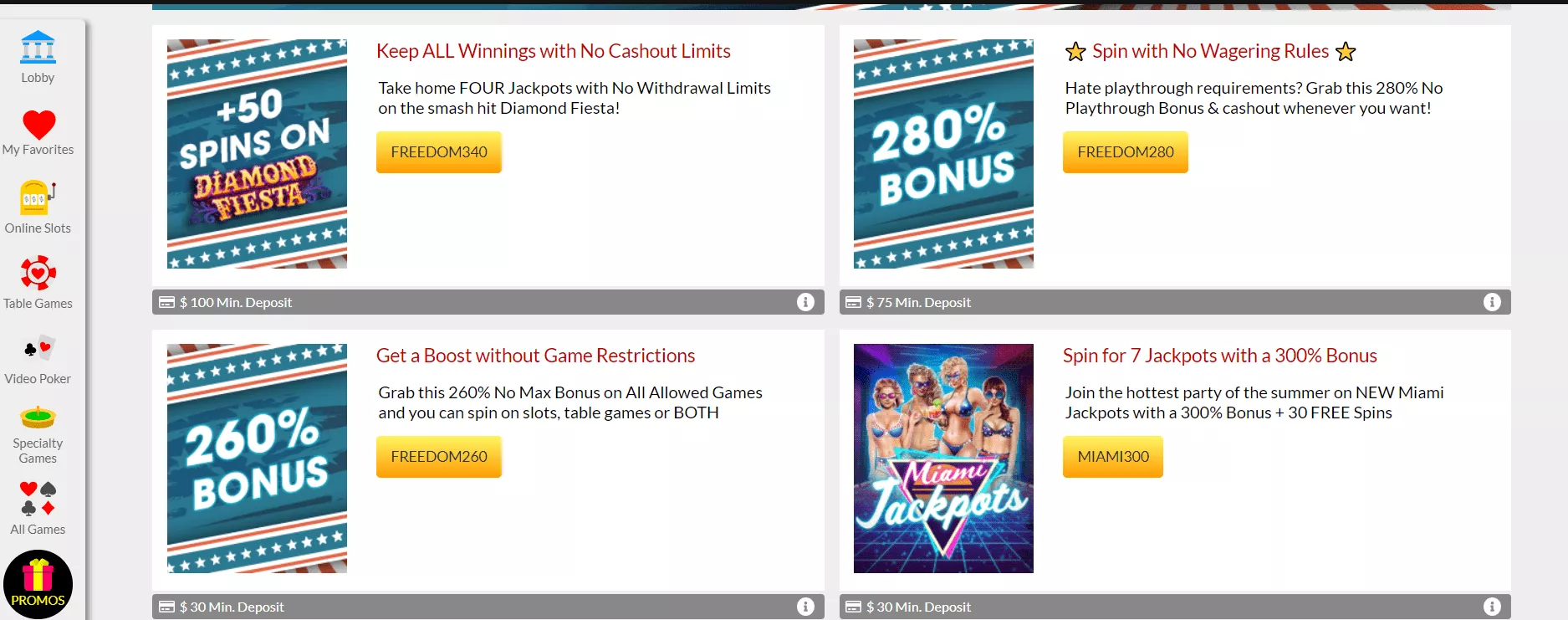Show All Games list
Image resolution: width=1568 pixels, height=620 pixels.
coord(38,508)
